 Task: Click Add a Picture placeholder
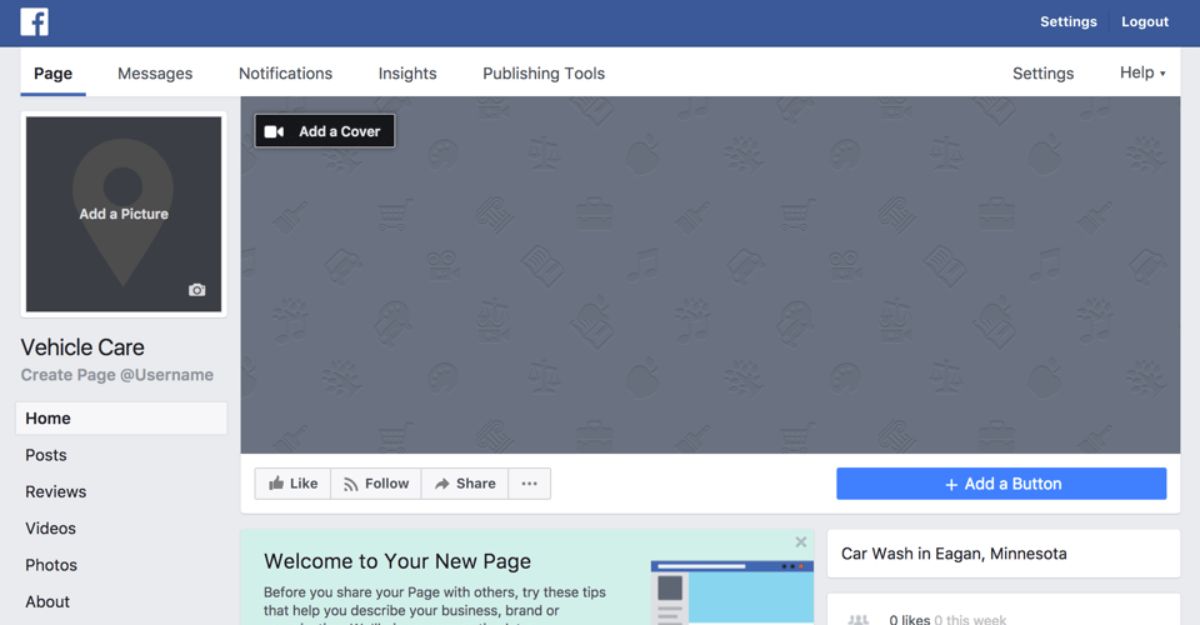124,214
